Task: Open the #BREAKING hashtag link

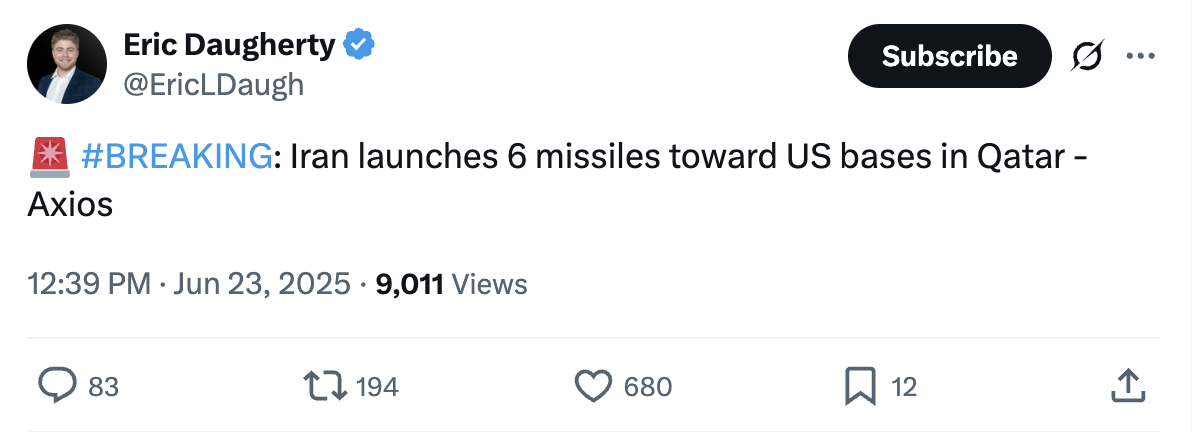Action: tap(175, 156)
